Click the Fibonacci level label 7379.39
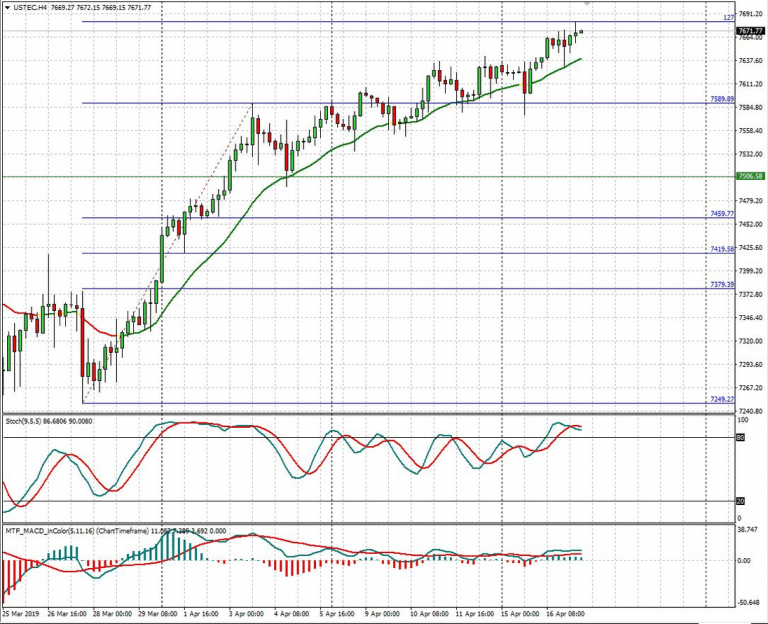This screenshot has height=624, width=768. [x=722, y=284]
